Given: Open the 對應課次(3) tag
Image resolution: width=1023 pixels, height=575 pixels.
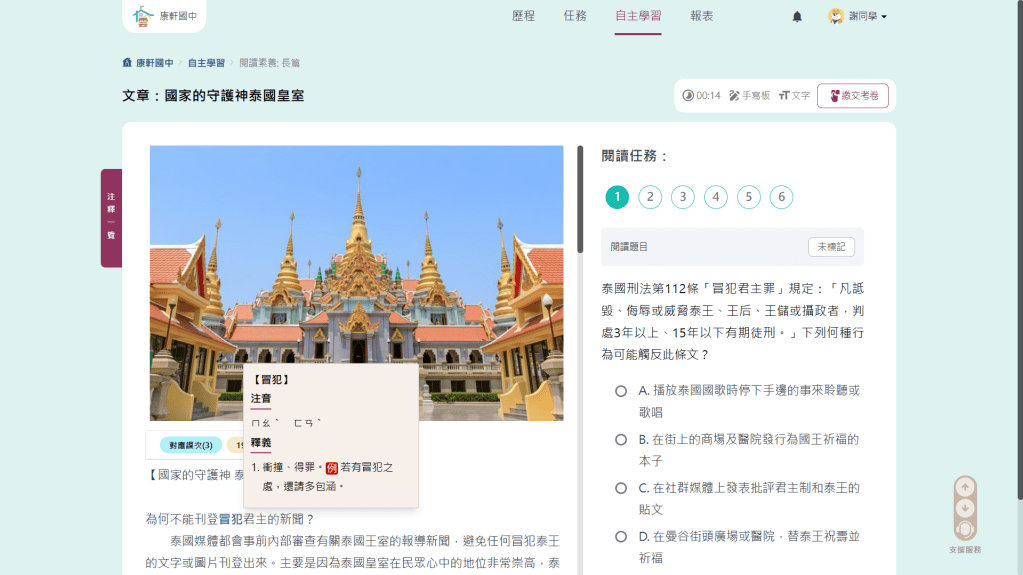Looking at the screenshot, I should (x=190, y=445).
